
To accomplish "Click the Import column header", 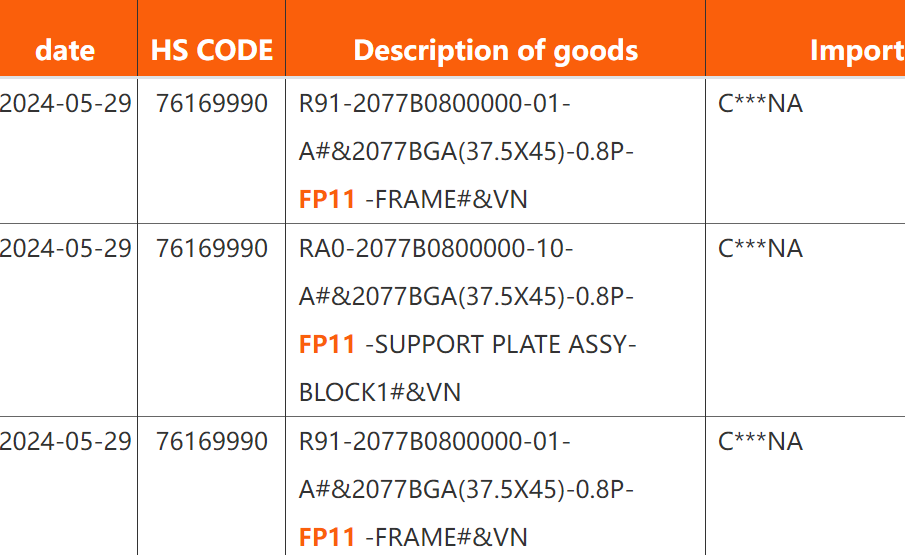I will coord(857,51).
